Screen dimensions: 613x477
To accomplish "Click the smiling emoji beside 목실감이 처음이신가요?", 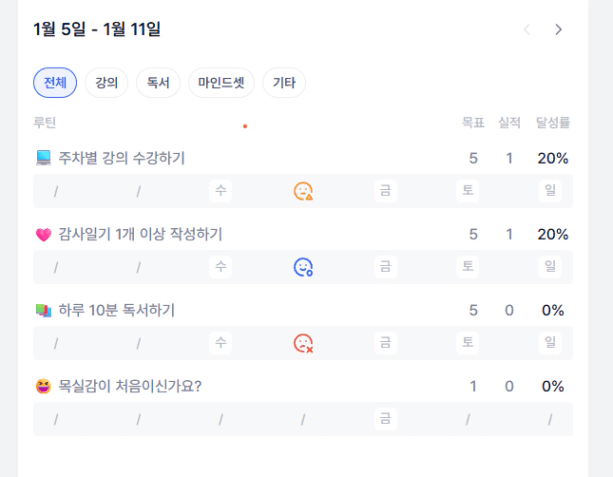I will [x=43, y=386].
